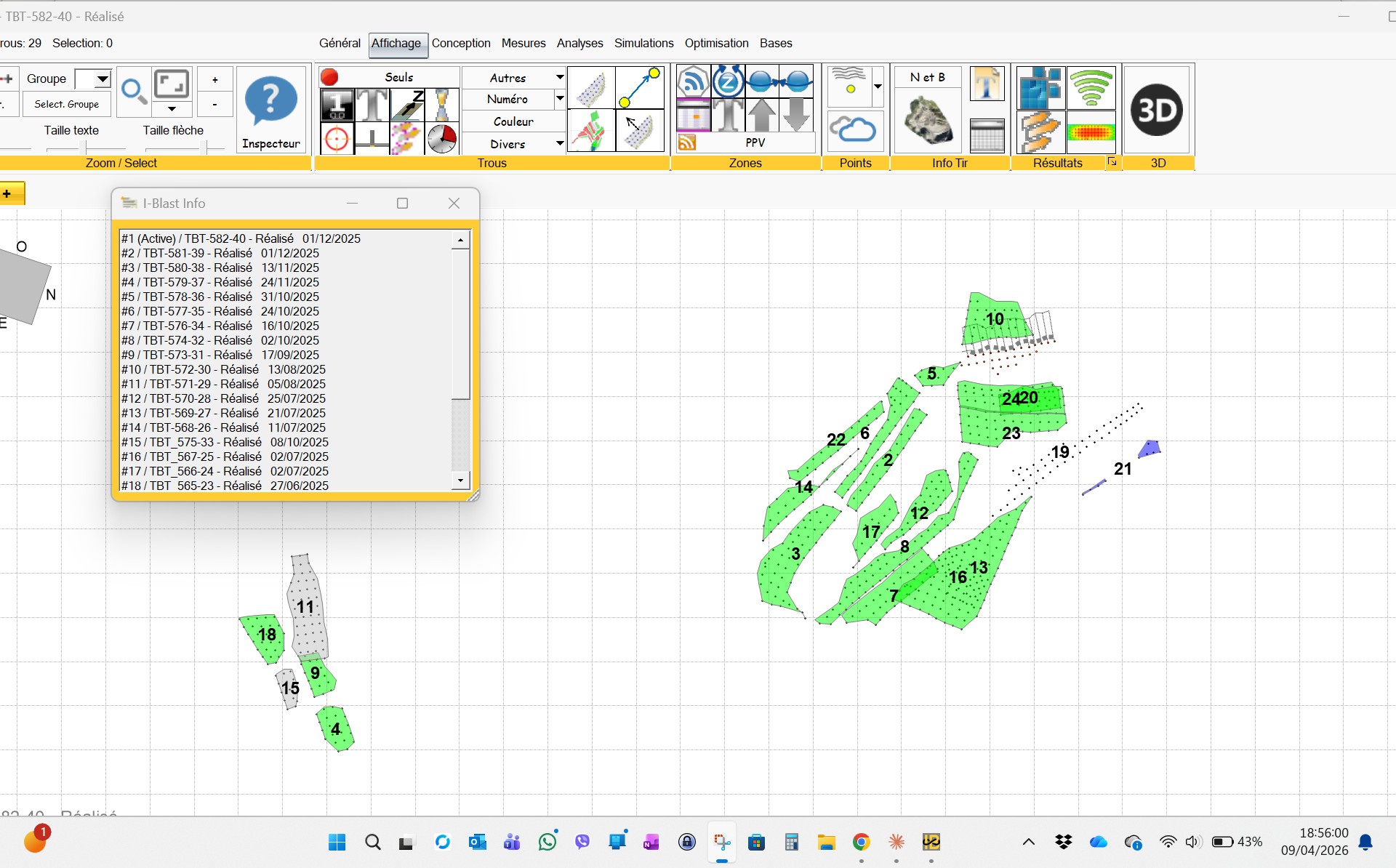
Task: Expand the Autres dropdown
Action: pyautogui.click(x=559, y=77)
